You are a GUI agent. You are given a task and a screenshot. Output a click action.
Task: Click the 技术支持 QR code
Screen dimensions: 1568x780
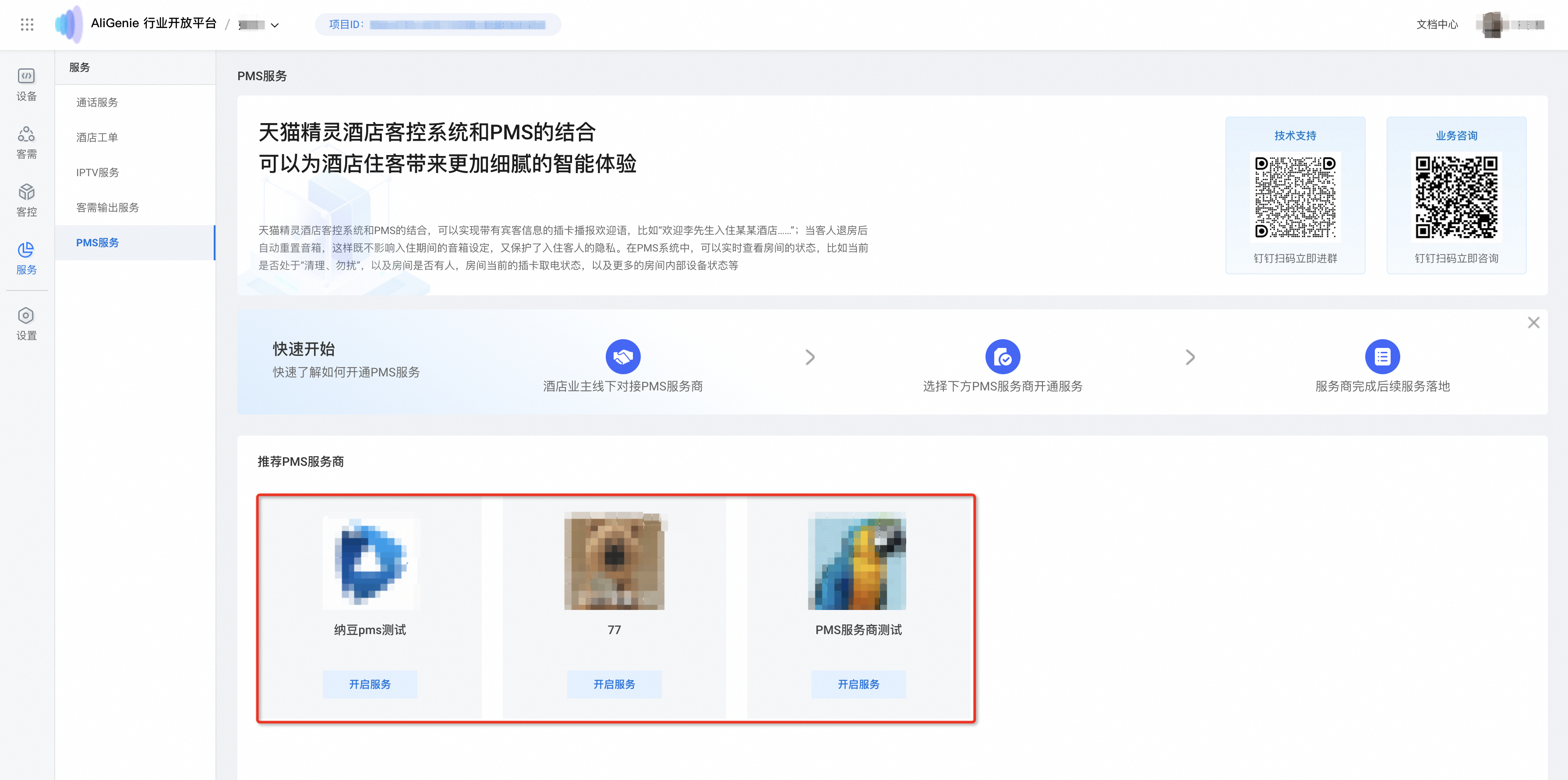pos(1295,197)
